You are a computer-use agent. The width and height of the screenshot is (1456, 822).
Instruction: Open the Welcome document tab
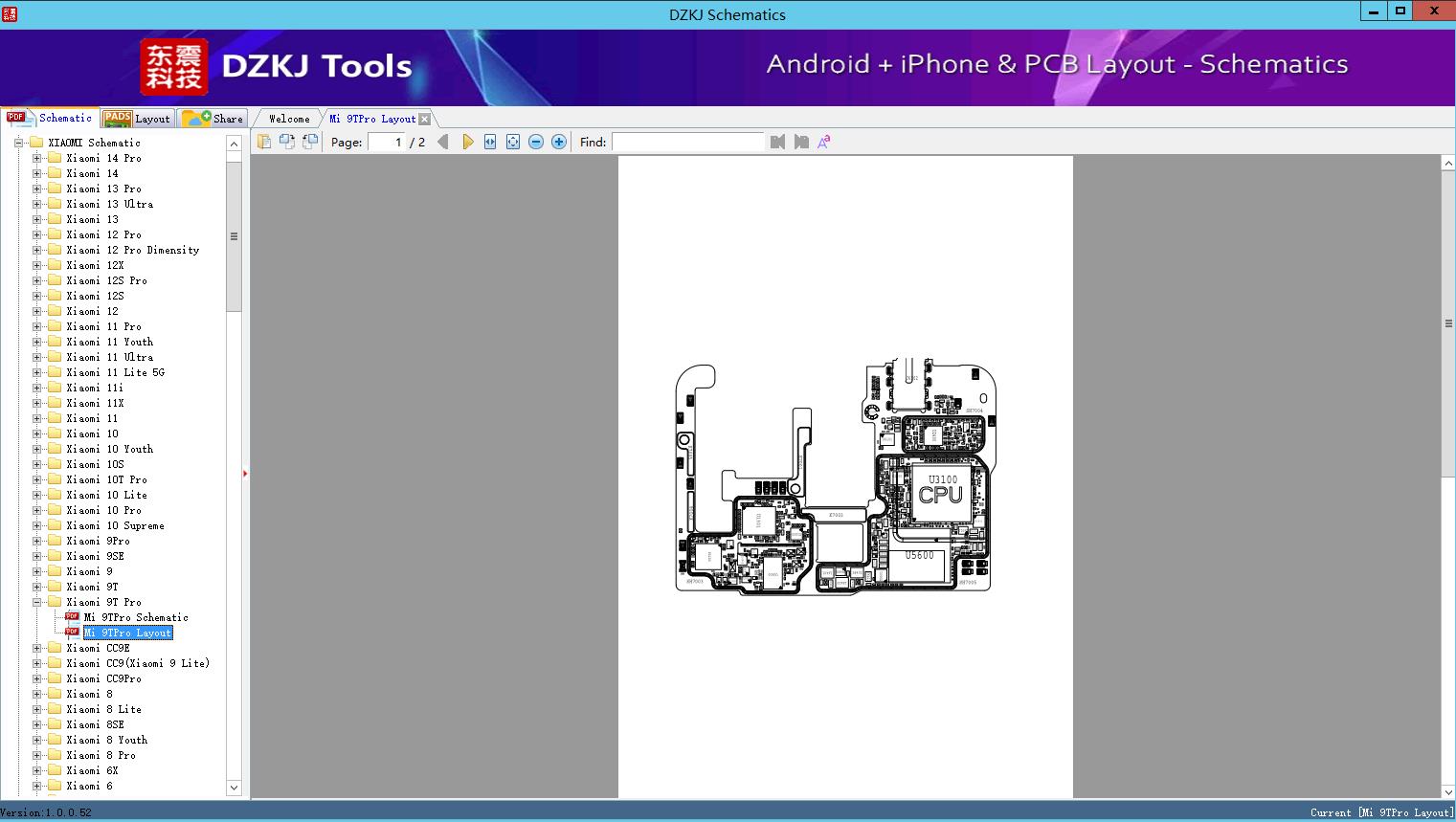289,119
